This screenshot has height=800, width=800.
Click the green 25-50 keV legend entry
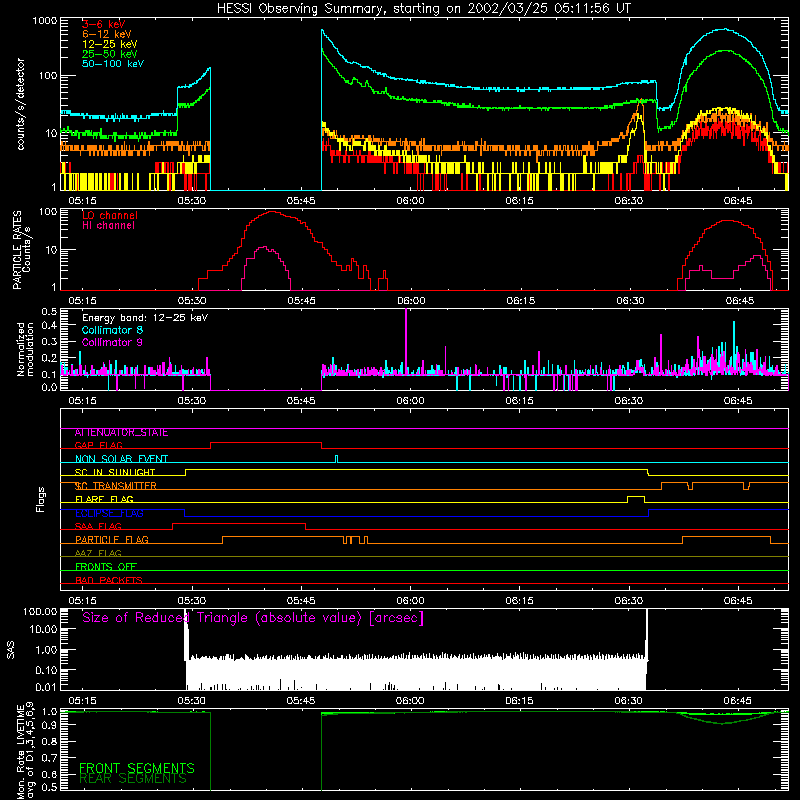[x=110, y=54]
